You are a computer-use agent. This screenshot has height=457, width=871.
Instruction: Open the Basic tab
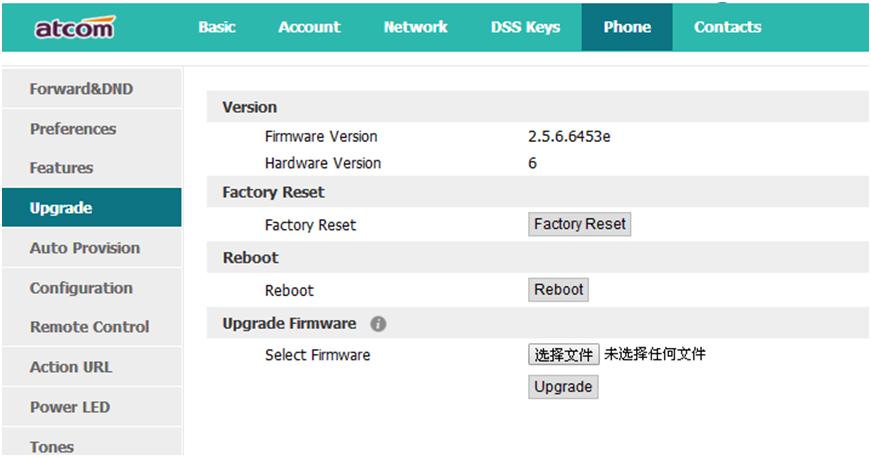pos(217,27)
